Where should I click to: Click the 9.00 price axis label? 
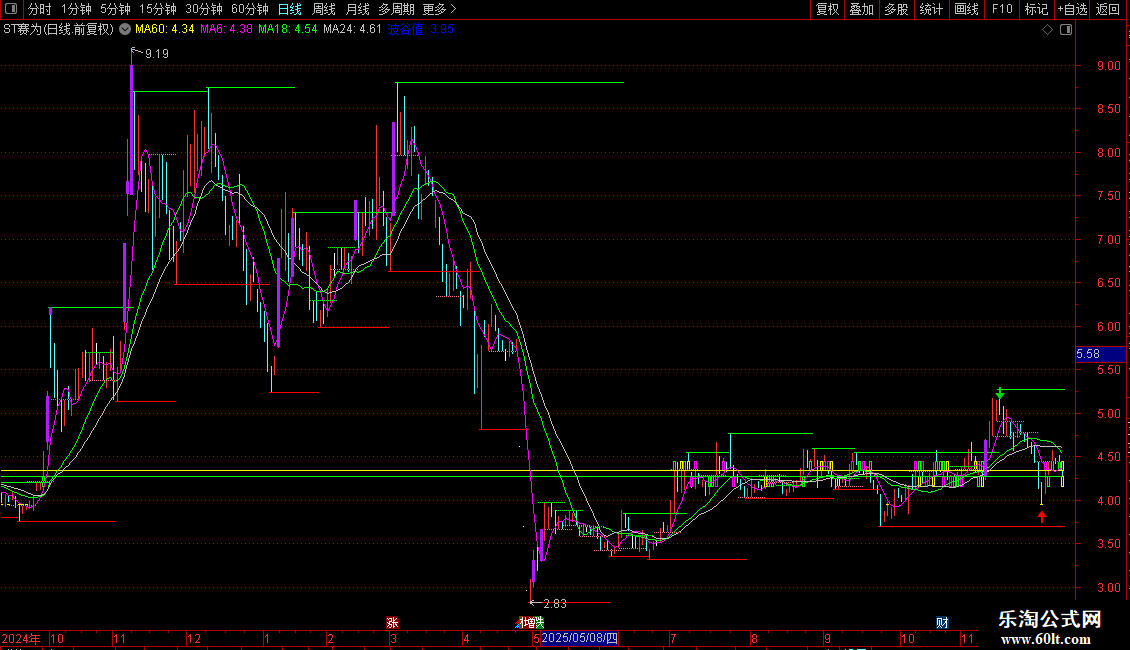(1109, 66)
